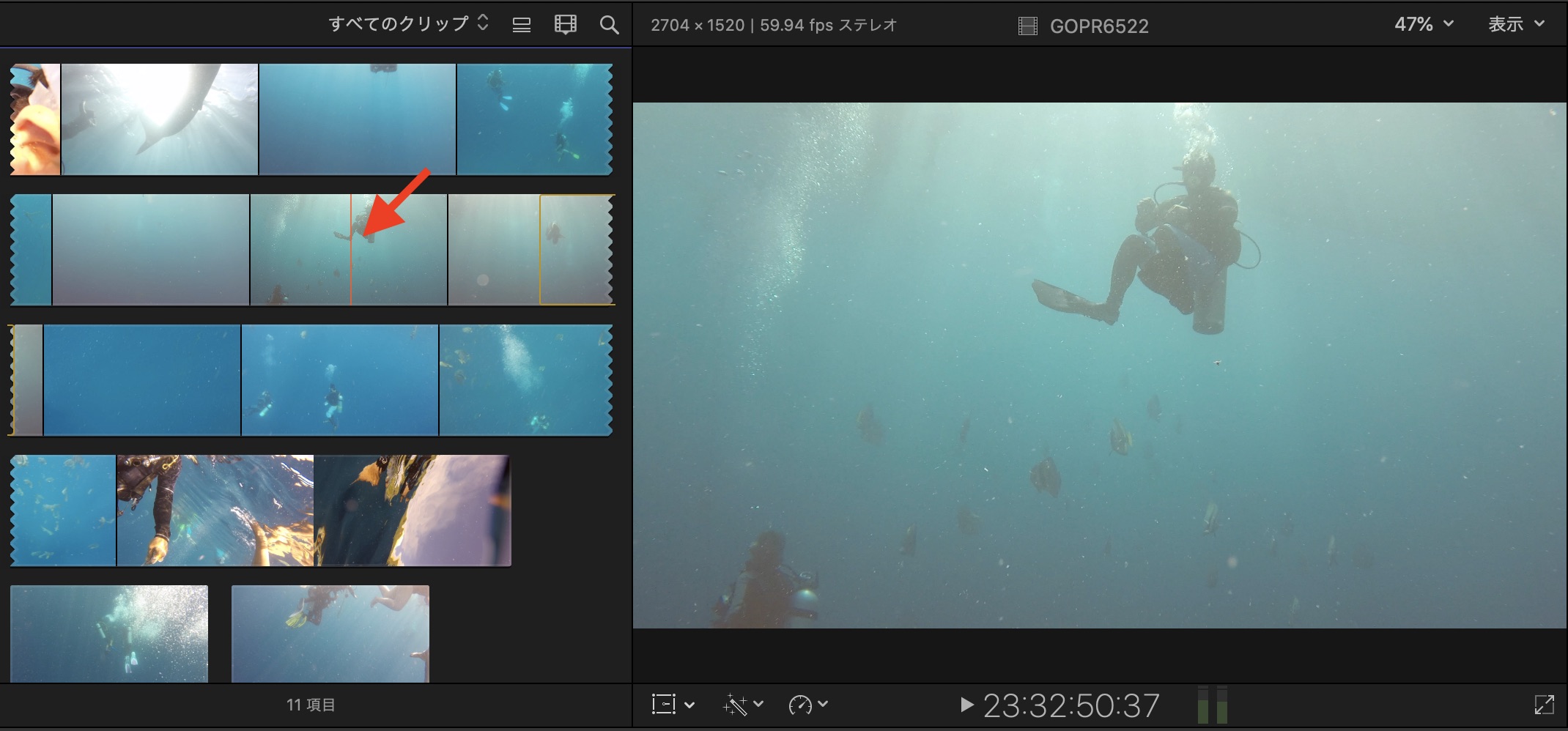Select the yellow-outlined clip range in second row
The image size is (1568, 731).
(576, 249)
